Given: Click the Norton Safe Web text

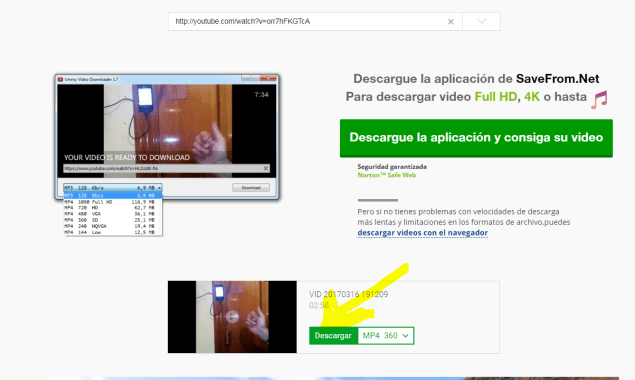Looking at the screenshot, I should (387, 175).
